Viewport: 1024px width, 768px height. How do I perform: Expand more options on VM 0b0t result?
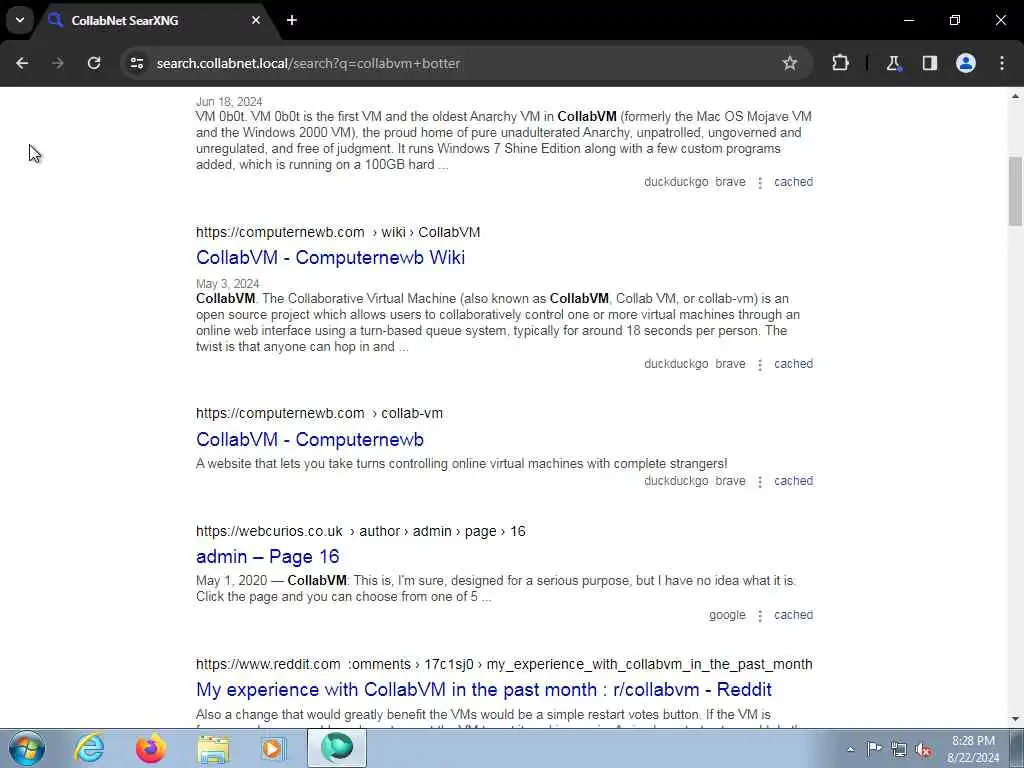click(760, 183)
